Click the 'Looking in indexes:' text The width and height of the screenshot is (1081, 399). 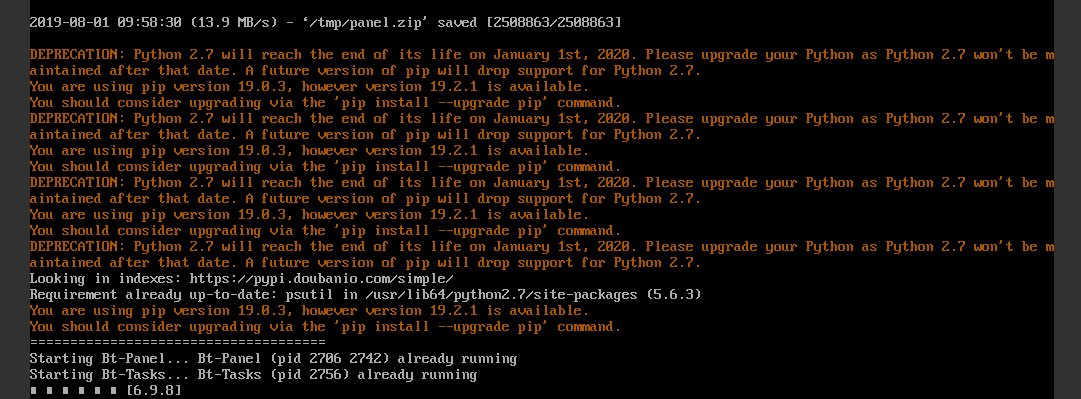click(105, 278)
